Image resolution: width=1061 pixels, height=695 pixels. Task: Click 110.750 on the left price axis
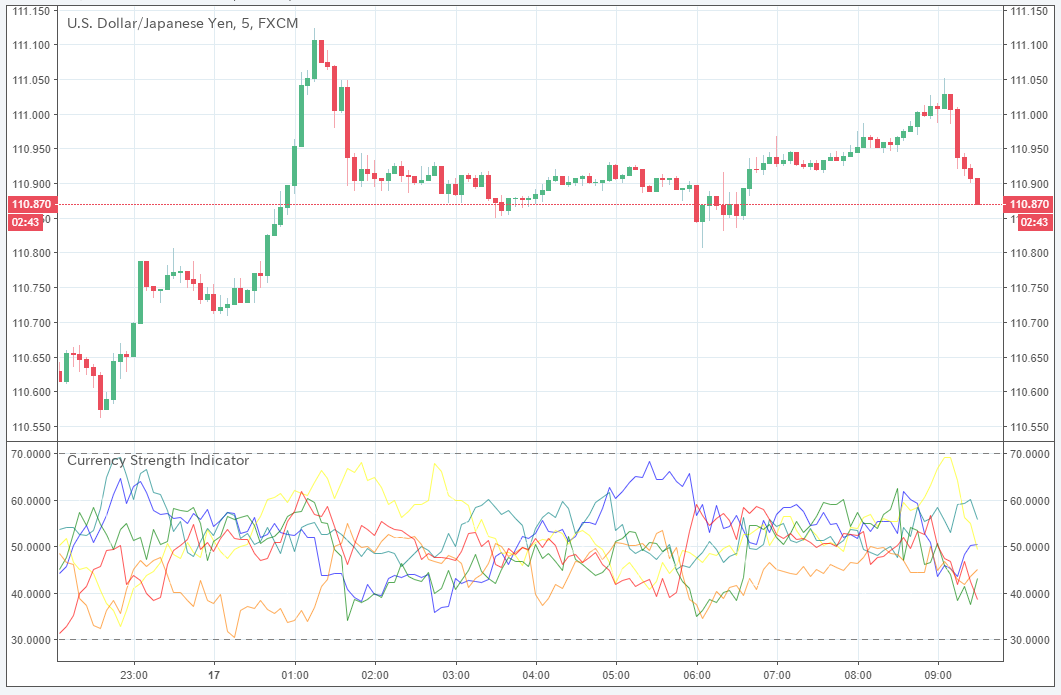click(31, 288)
